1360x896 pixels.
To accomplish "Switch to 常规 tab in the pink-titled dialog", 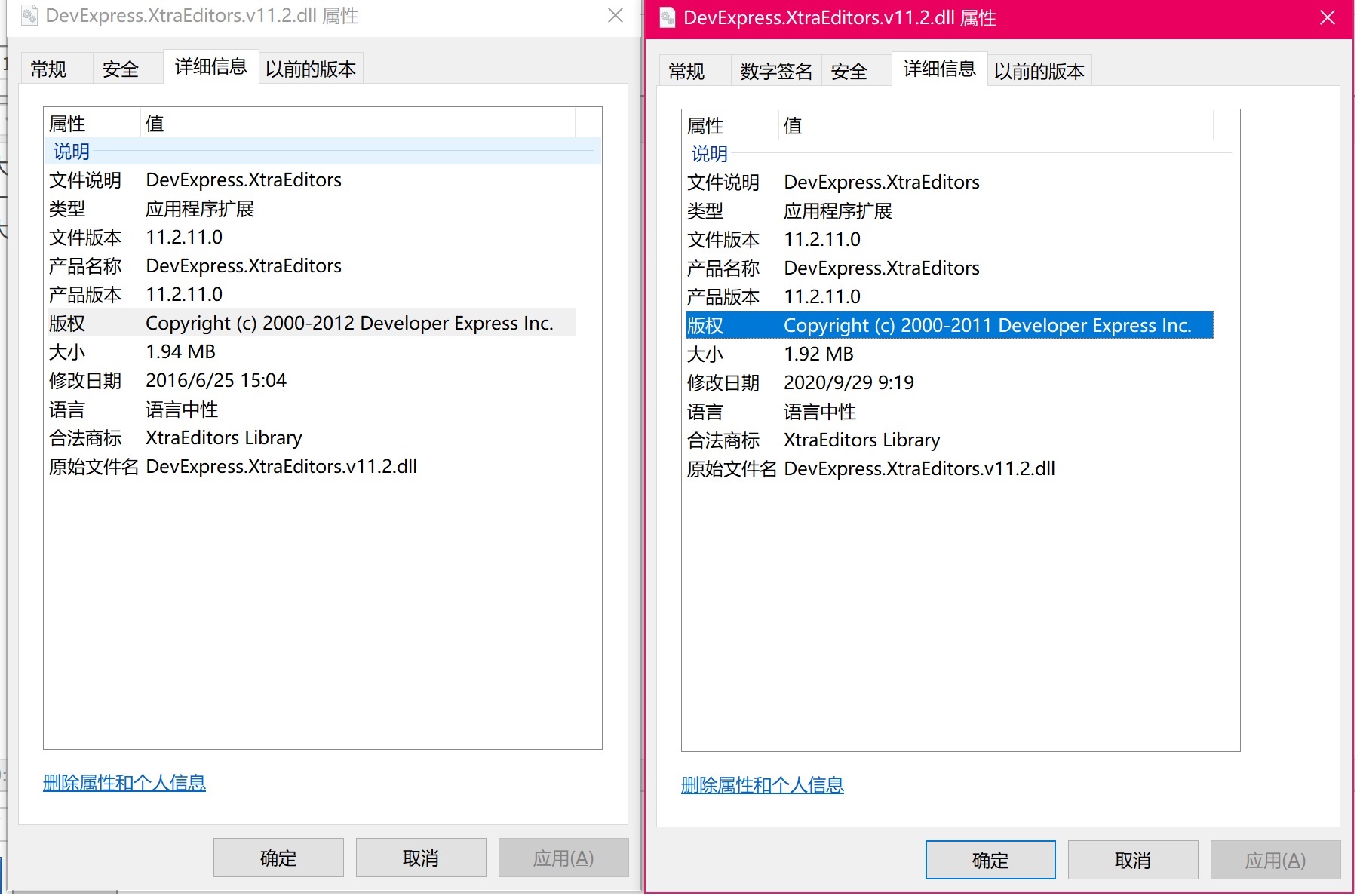I will pyautogui.click(x=686, y=72).
